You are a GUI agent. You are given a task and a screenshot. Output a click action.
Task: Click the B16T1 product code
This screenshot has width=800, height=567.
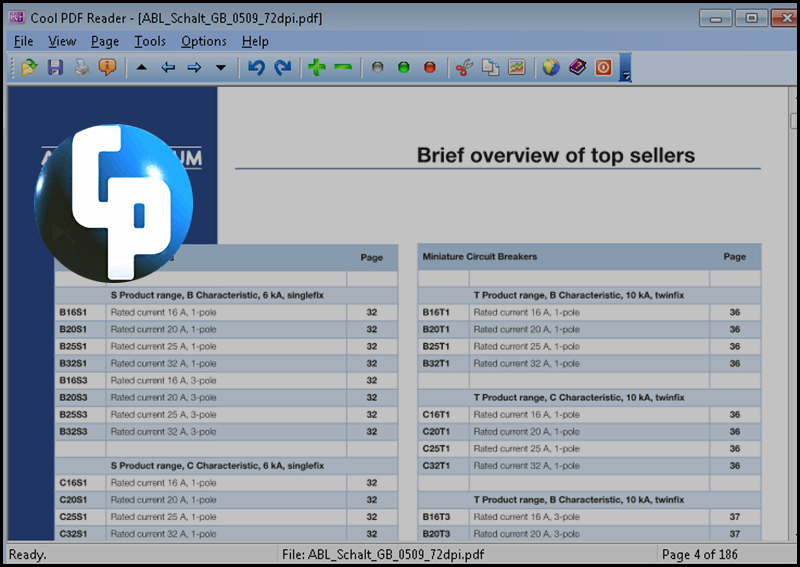click(436, 312)
